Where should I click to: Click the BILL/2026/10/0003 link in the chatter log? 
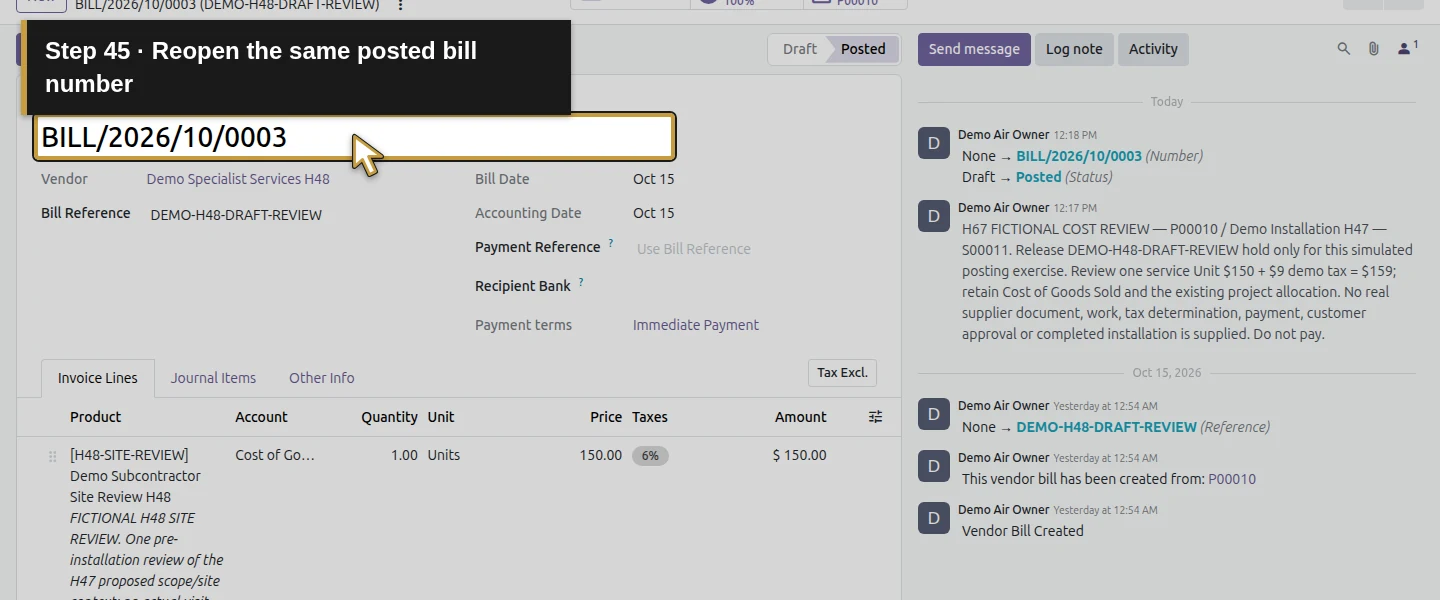pyautogui.click(x=1079, y=156)
